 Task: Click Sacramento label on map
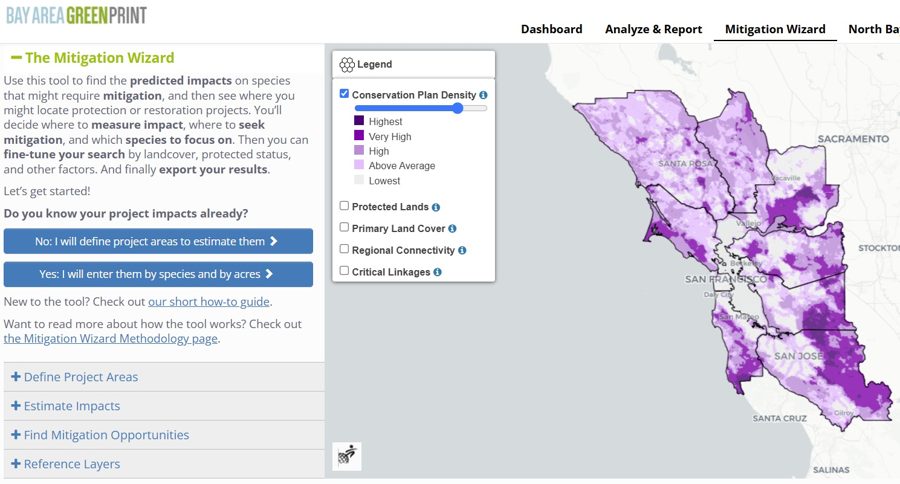(854, 139)
